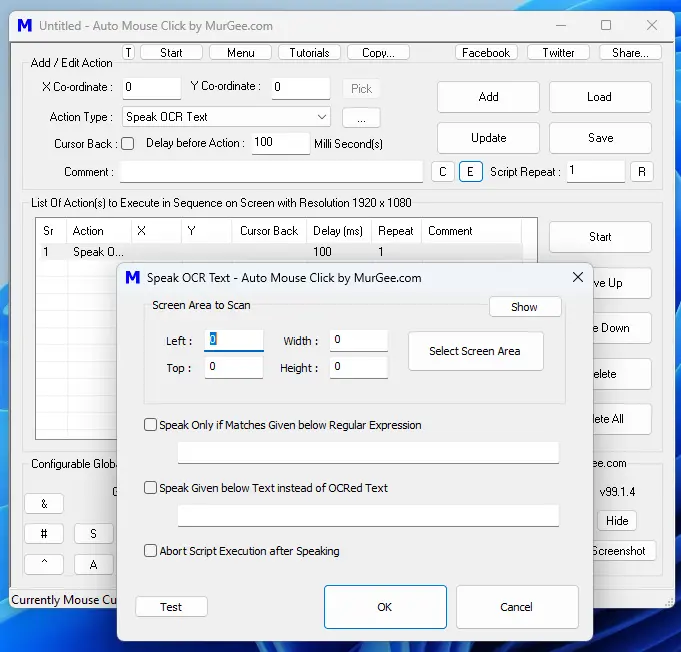Click the small T button beside Start
Image resolution: width=681 pixels, height=652 pixels.
(x=129, y=53)
